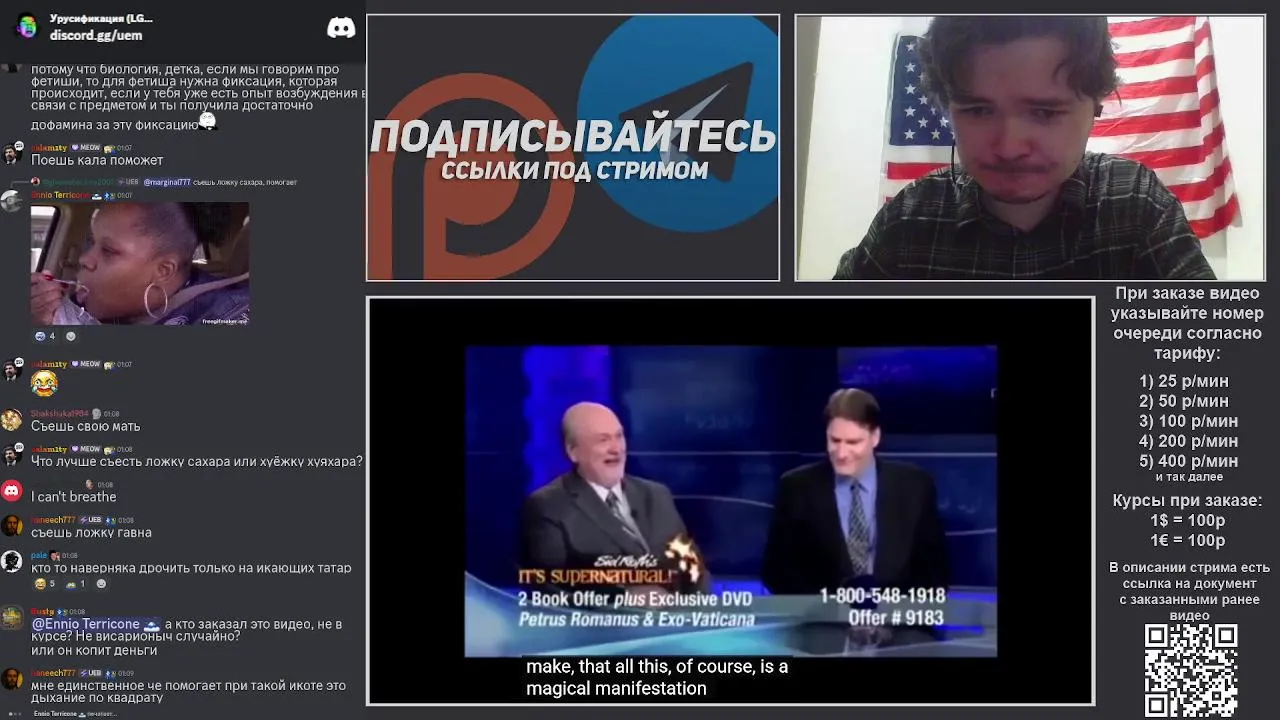This screenshot has height=720, width=1280.
Task: Select the message 'I can't breathe'
Action: [74, 497]
